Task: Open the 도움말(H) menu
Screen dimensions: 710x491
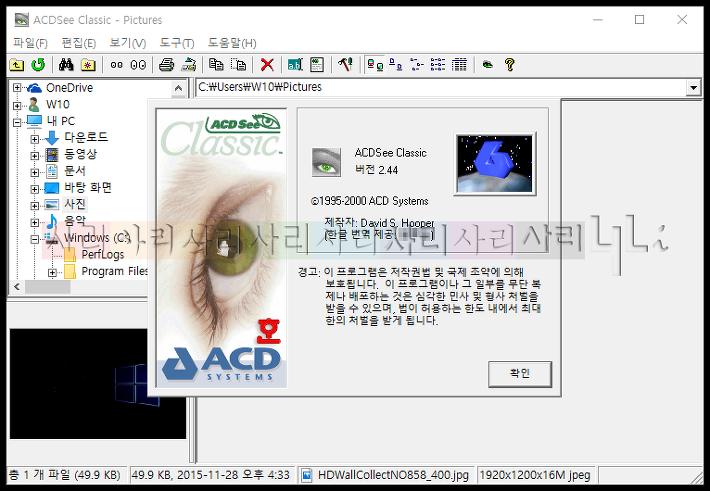Action: pos(232,43)
